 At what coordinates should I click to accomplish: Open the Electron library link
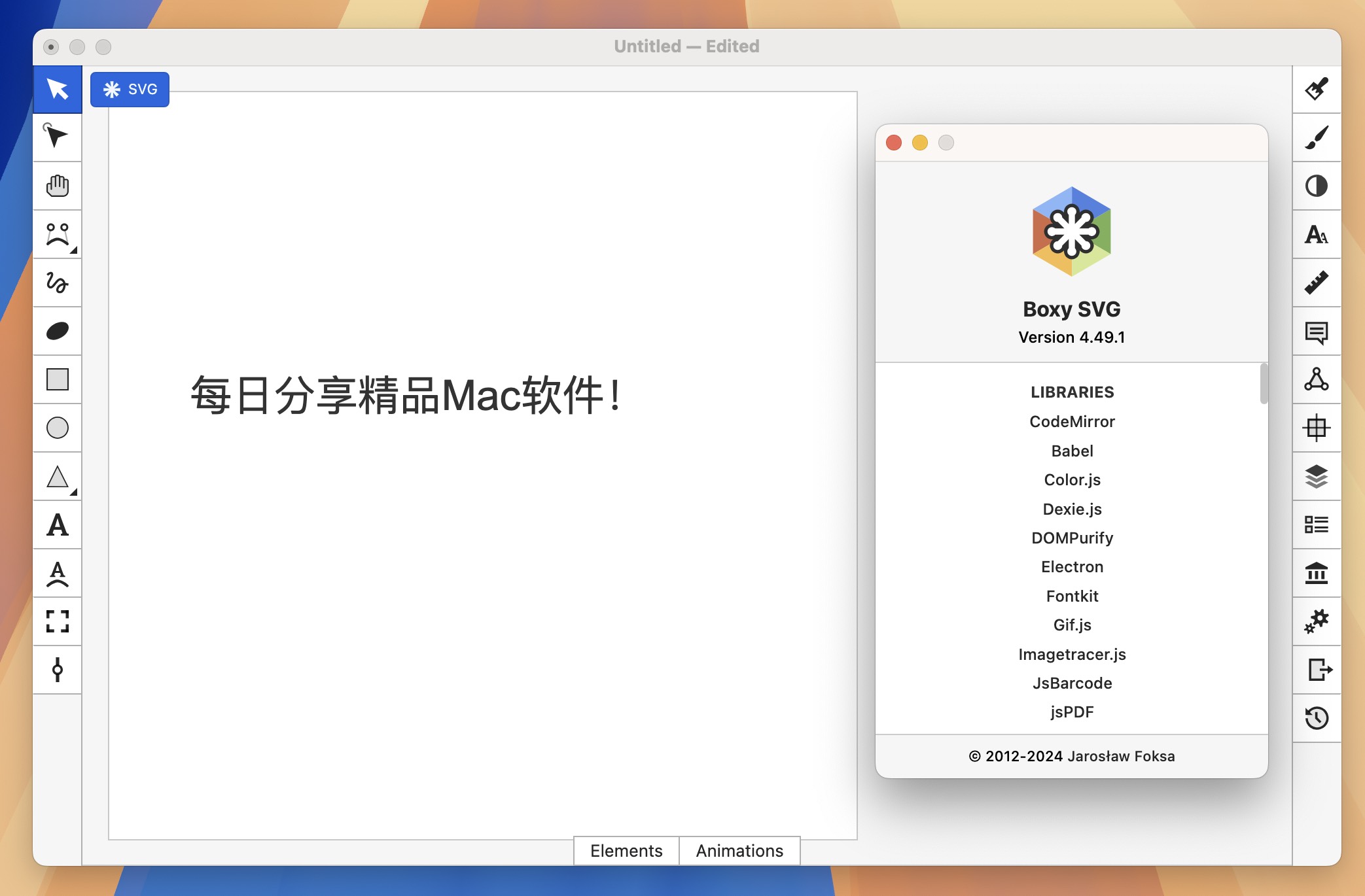click(1072, 566)
